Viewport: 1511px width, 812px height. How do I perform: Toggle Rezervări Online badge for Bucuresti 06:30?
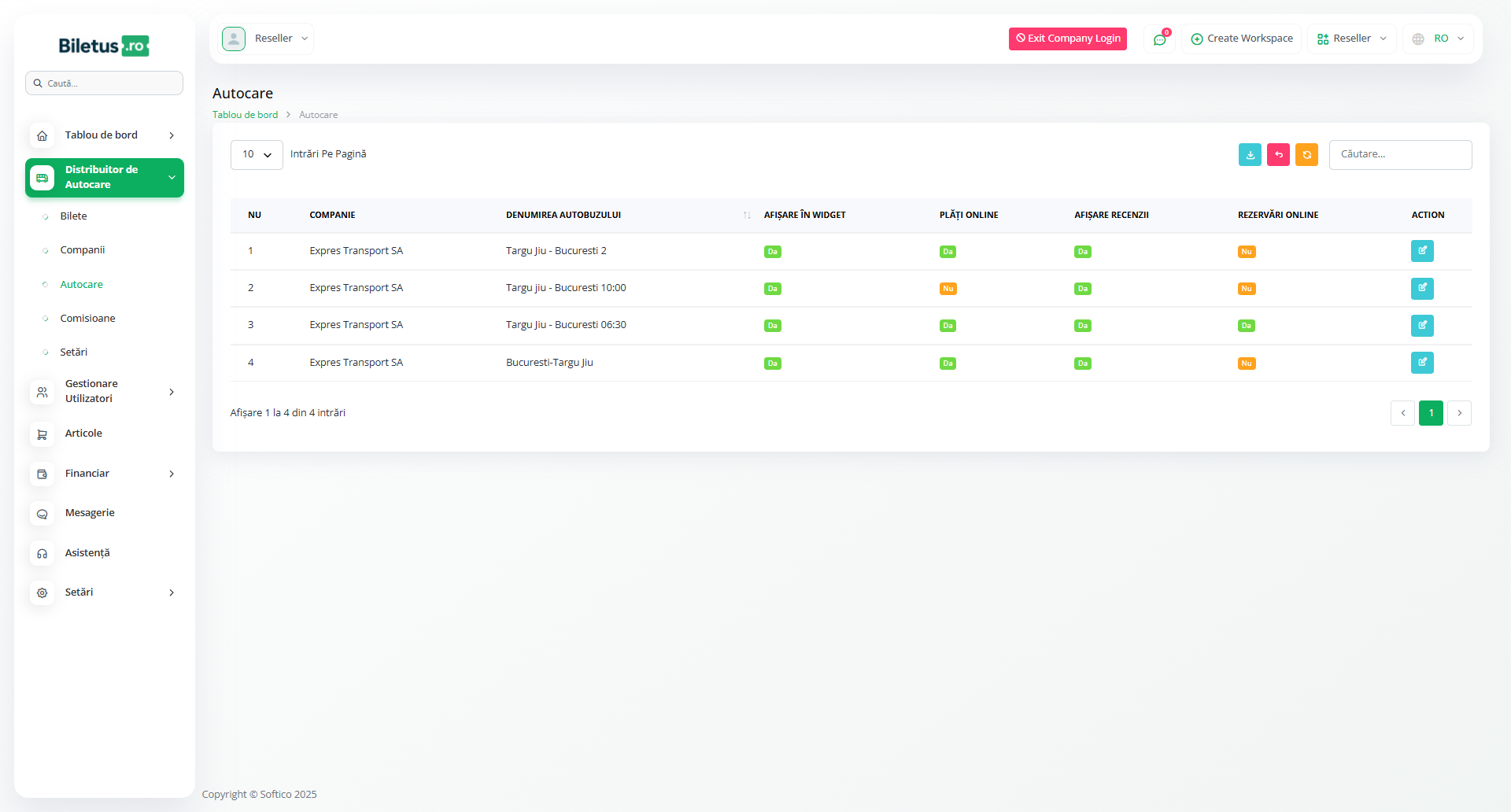[x=1246, y=326]
